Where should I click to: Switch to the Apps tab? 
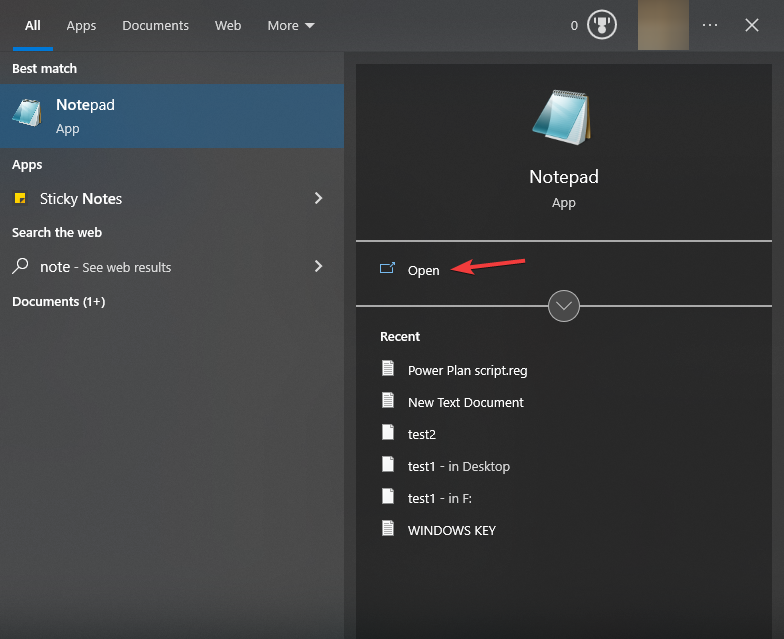[x=81, y=26]
